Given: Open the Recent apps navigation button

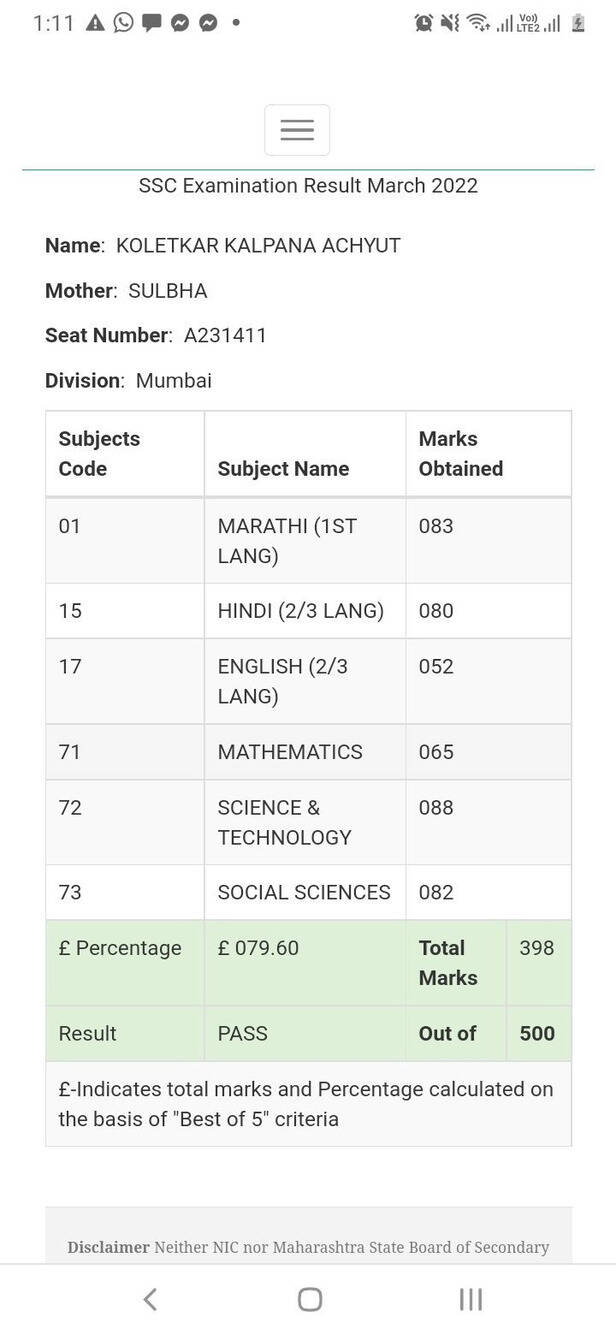Looking at the screenshot, I should click(x=470, y=1299).
